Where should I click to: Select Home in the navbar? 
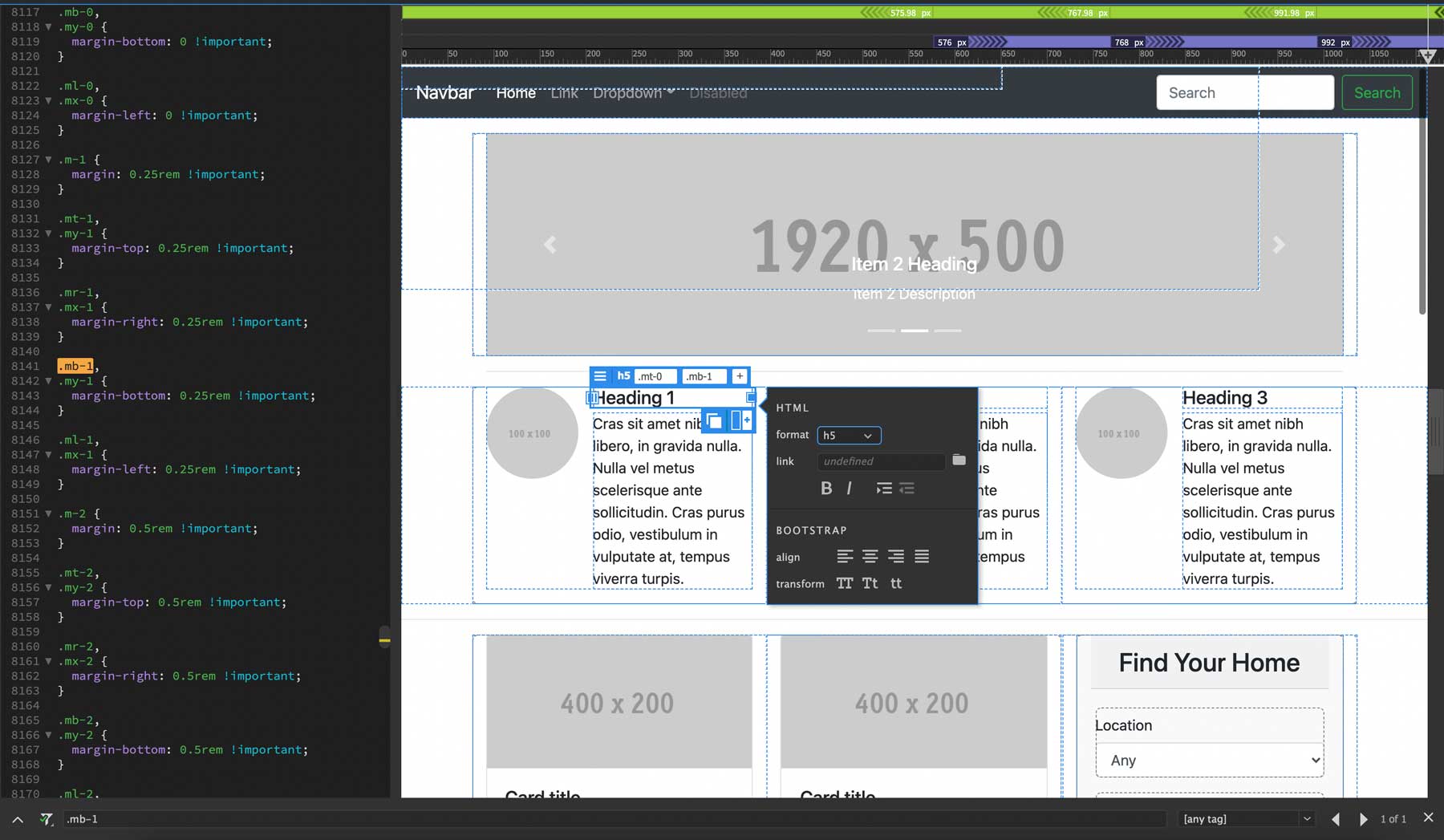(516, 92)
